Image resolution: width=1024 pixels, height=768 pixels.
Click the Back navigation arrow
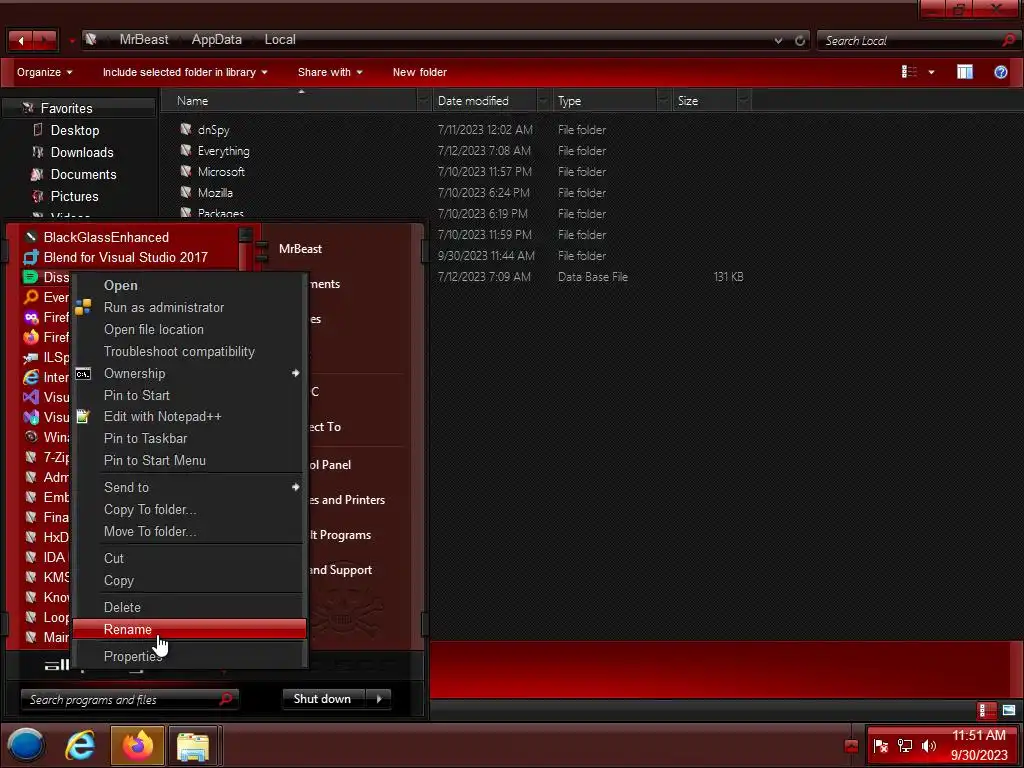click(21, 40)
